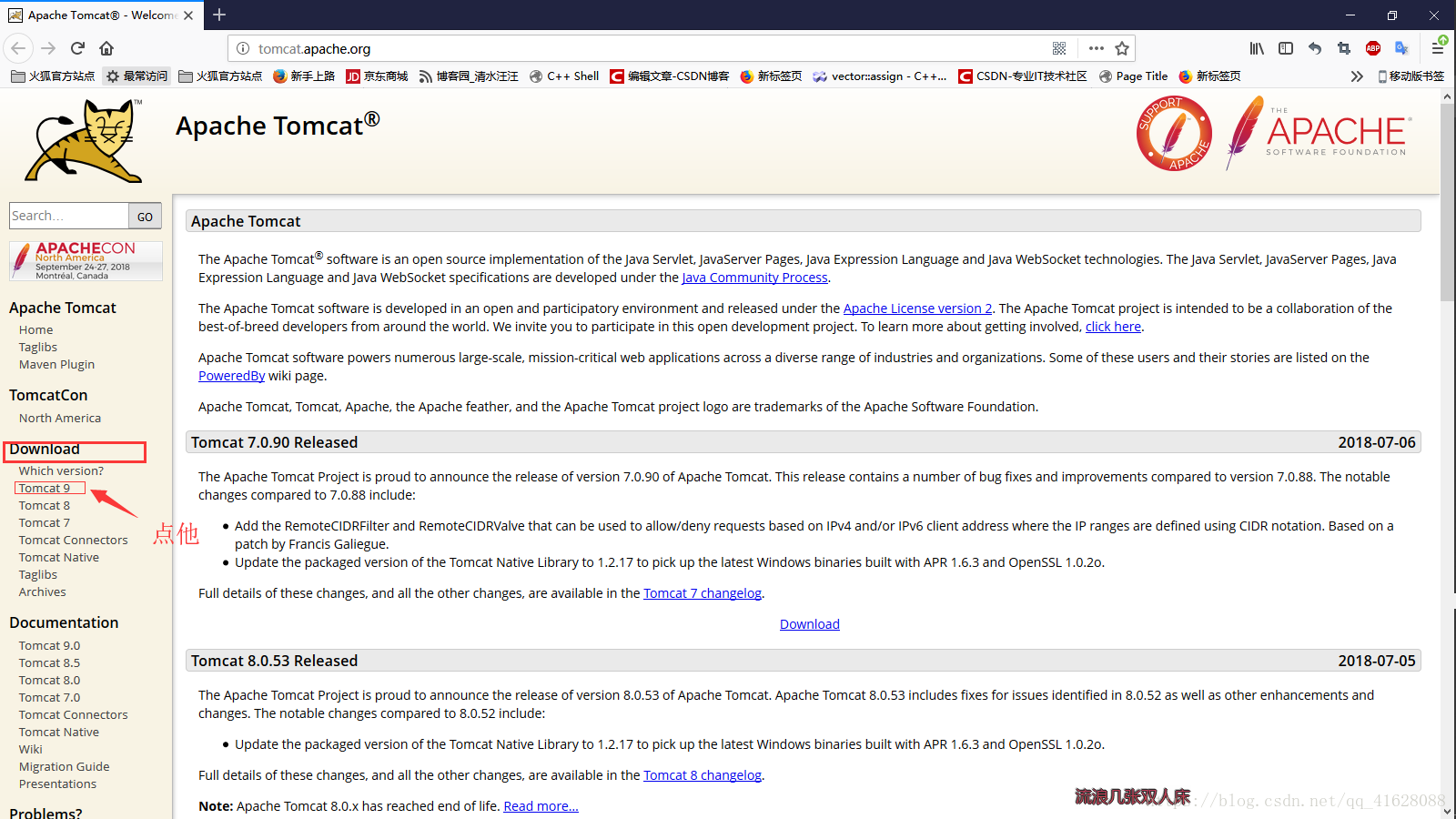Open the Tomcat 8 changelog link

[x=703, y=775]
